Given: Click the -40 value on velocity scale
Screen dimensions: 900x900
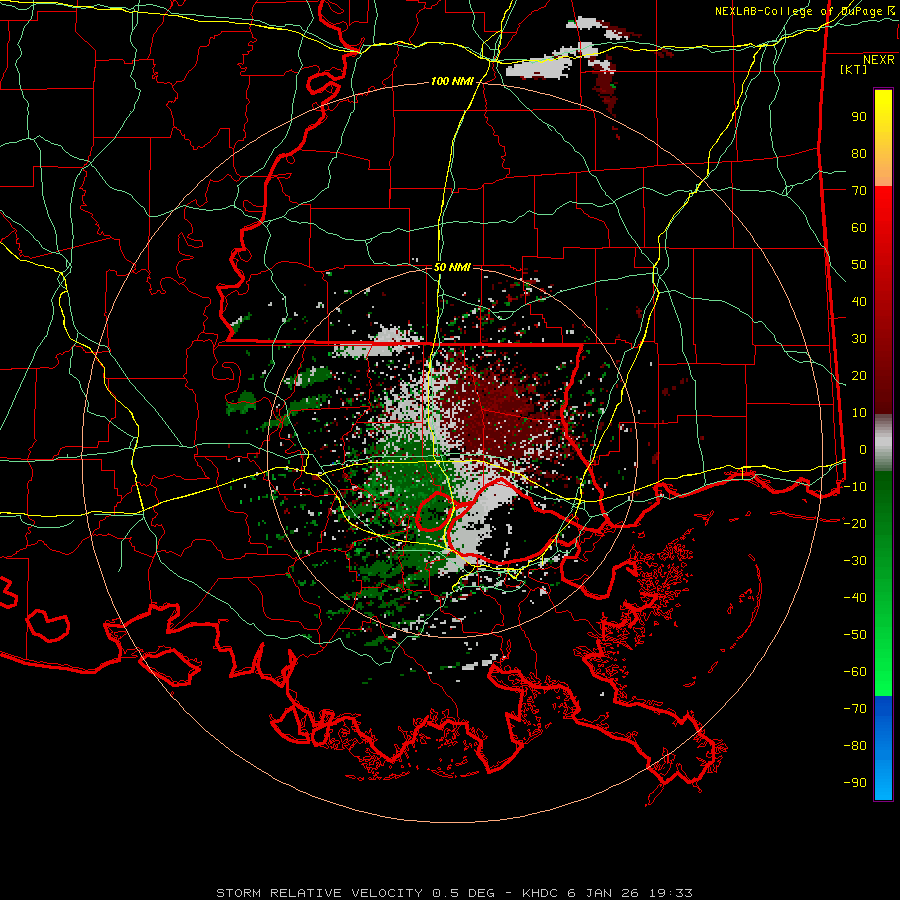Looking at the screenshot, I should 855,598.
